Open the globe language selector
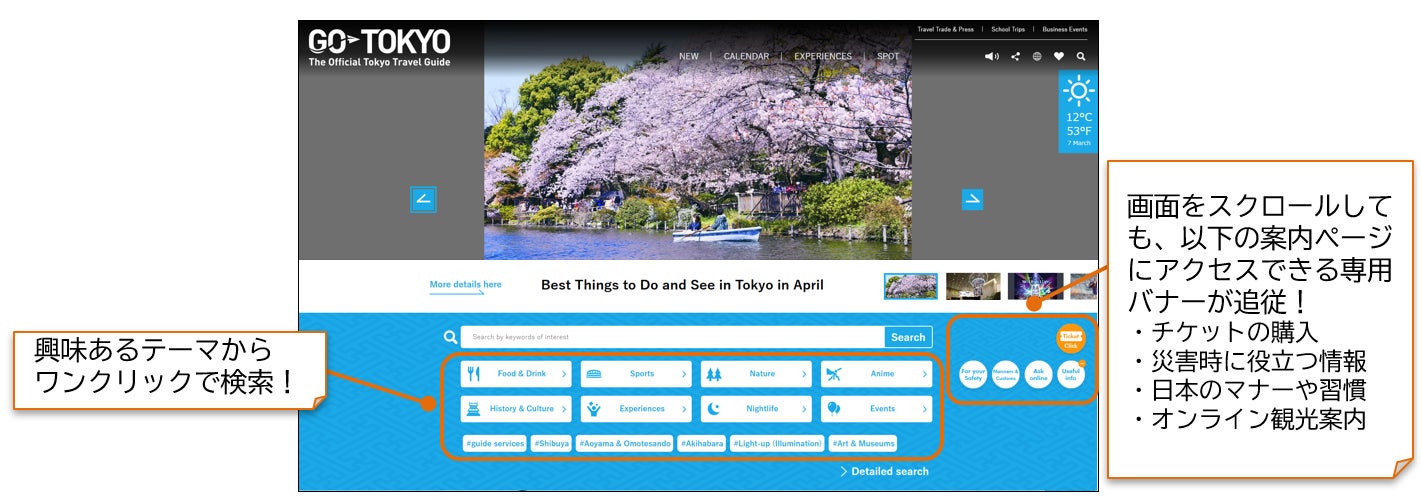This screenshot has height=503, width=1422. click(x=1037, y=57)
